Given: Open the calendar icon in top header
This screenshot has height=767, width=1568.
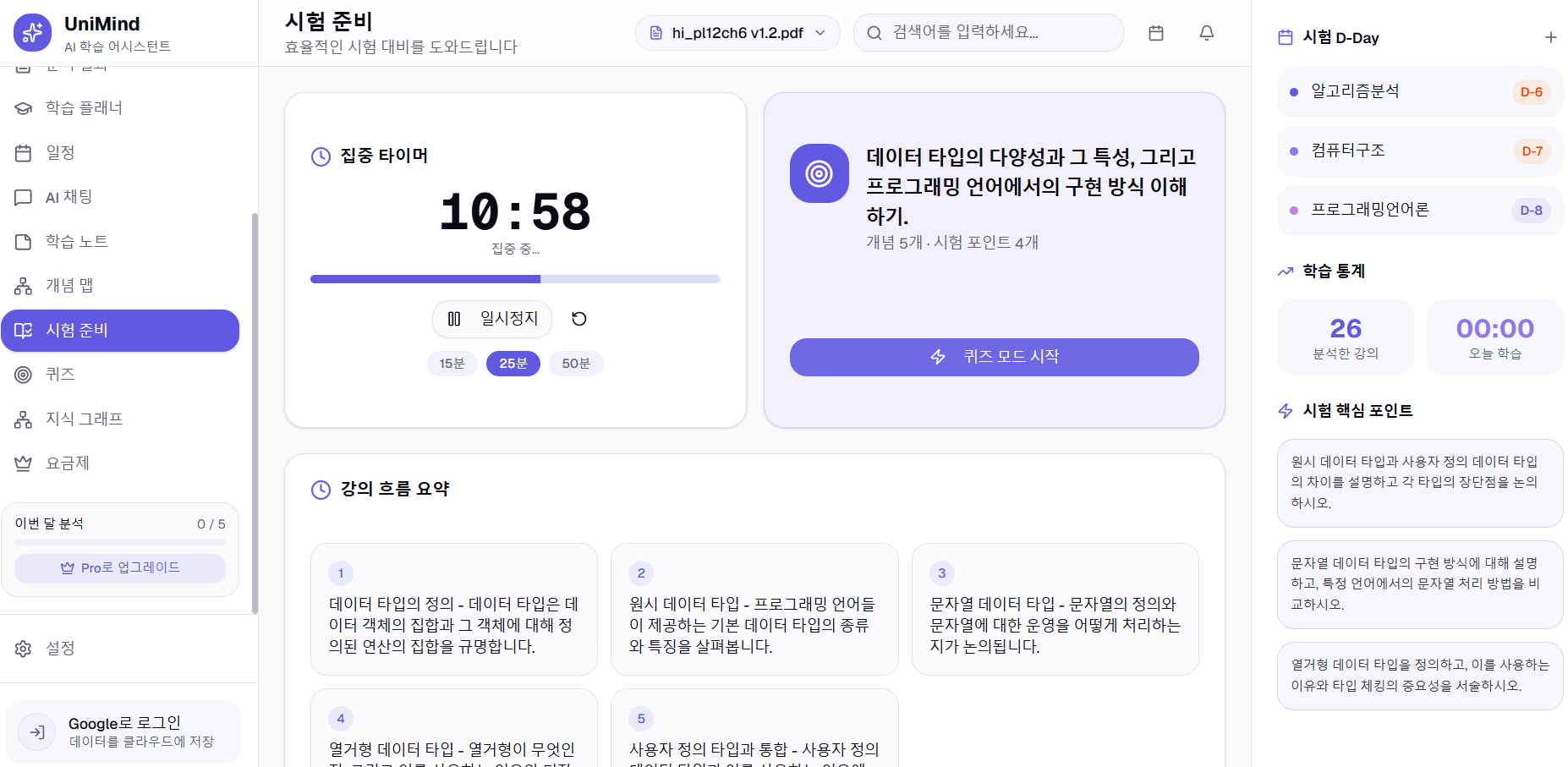Looking at the screenshot, I should (1156, 33).
